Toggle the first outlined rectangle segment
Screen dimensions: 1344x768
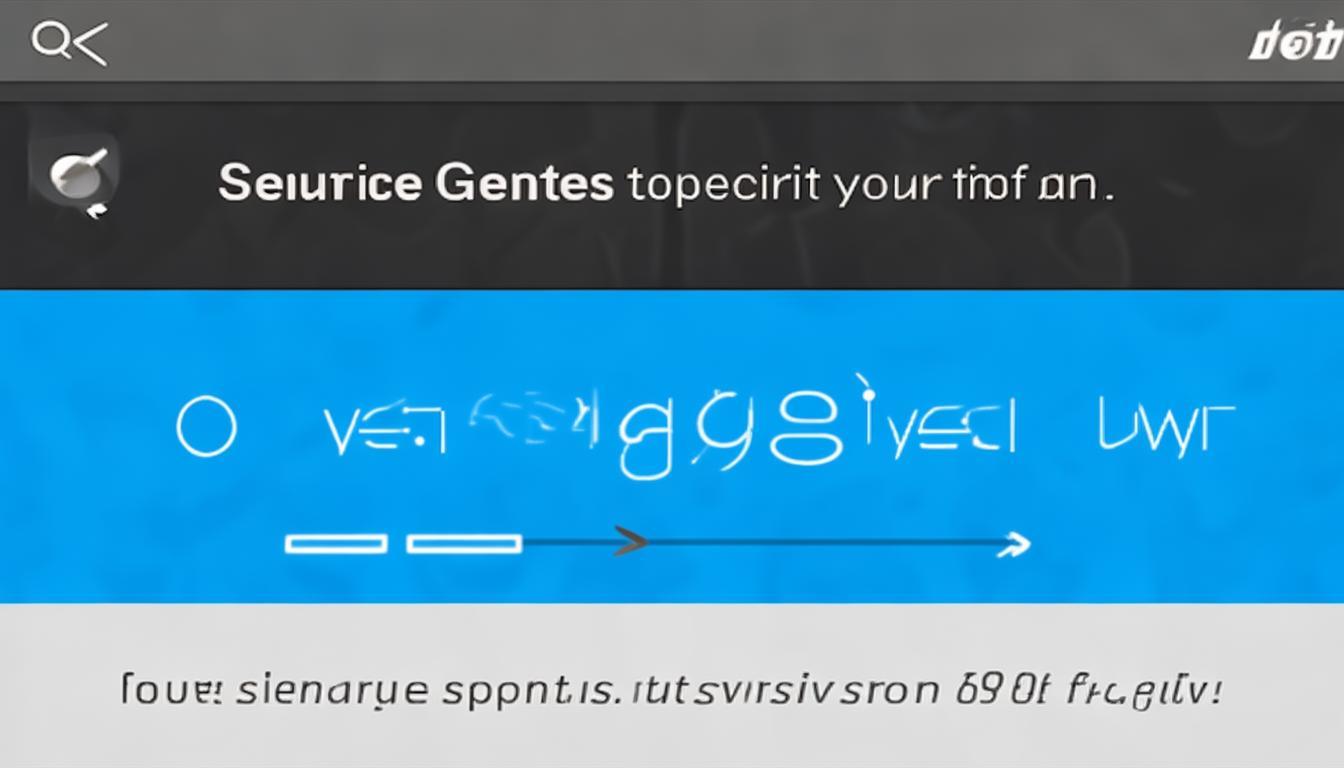(x=336, y=544)
